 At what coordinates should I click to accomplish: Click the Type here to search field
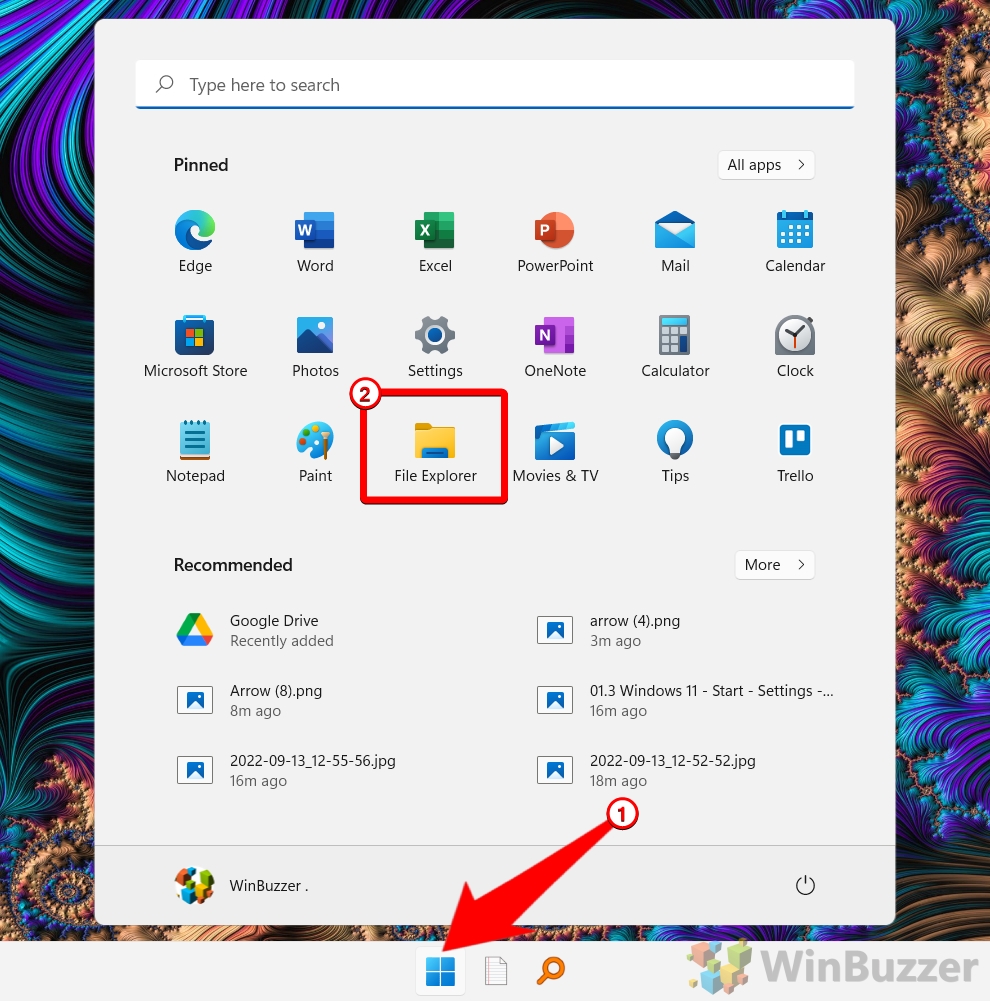(495, 84)
